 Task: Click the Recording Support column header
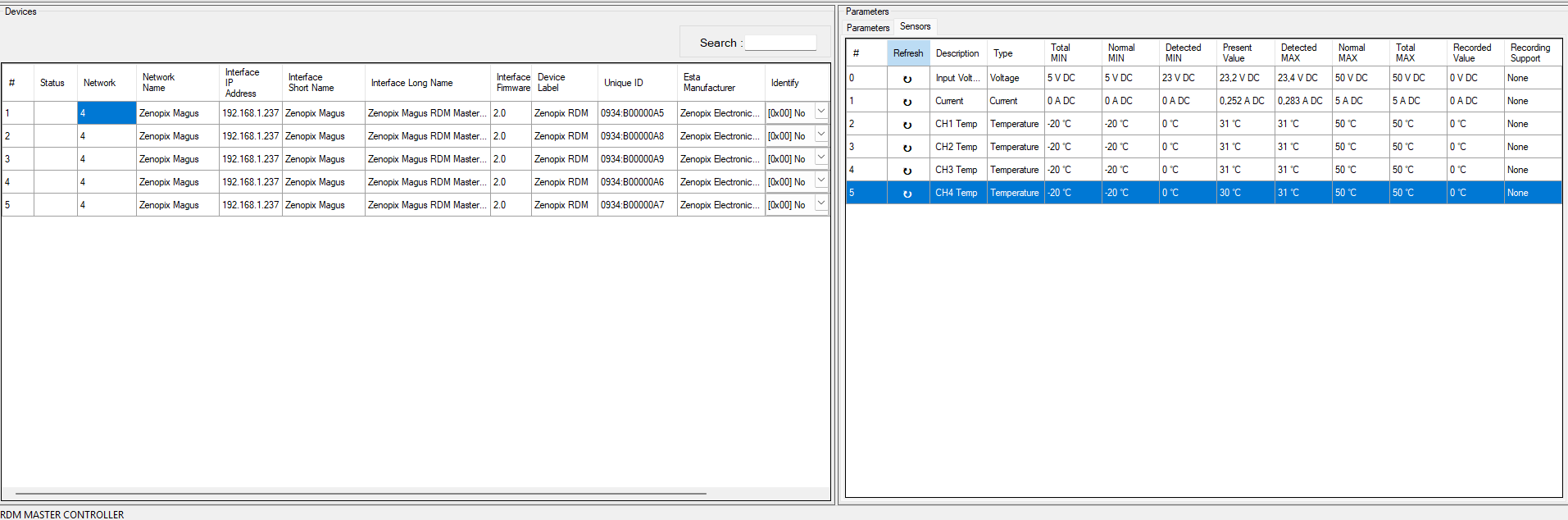(1533, 53)
